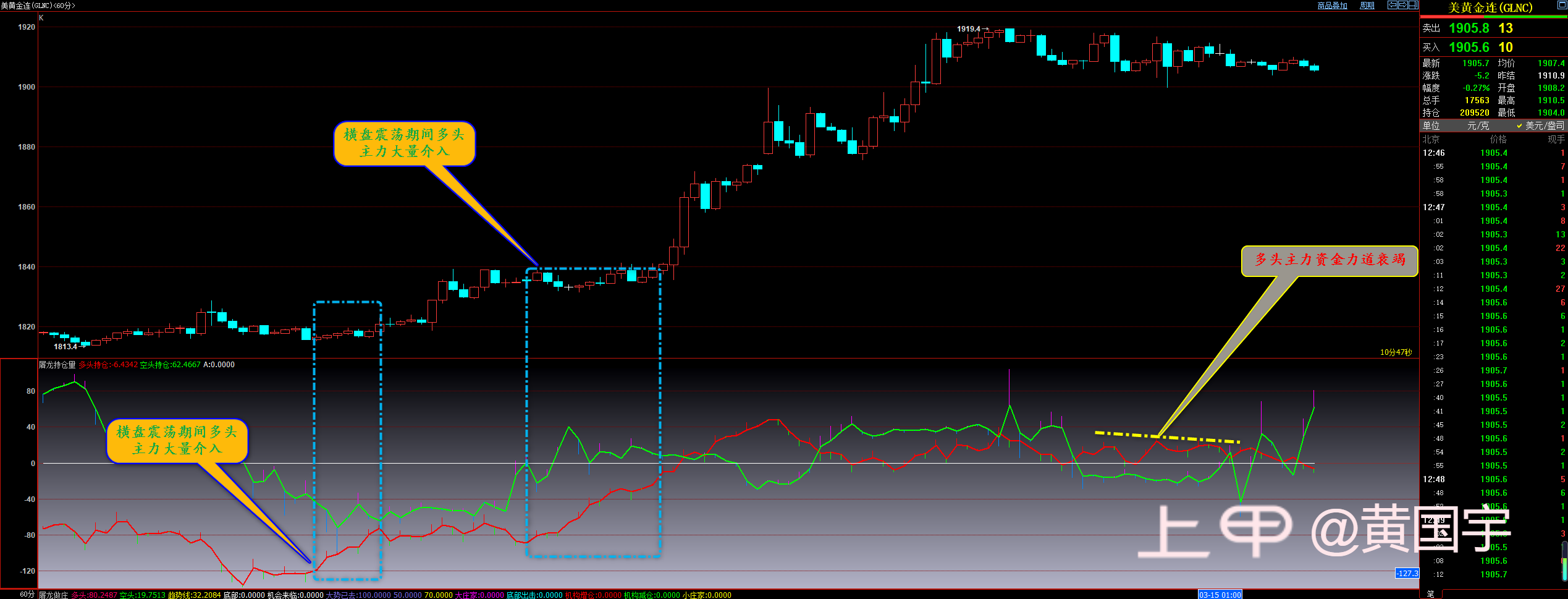Click the 北京 time column header

[1431, 139]
